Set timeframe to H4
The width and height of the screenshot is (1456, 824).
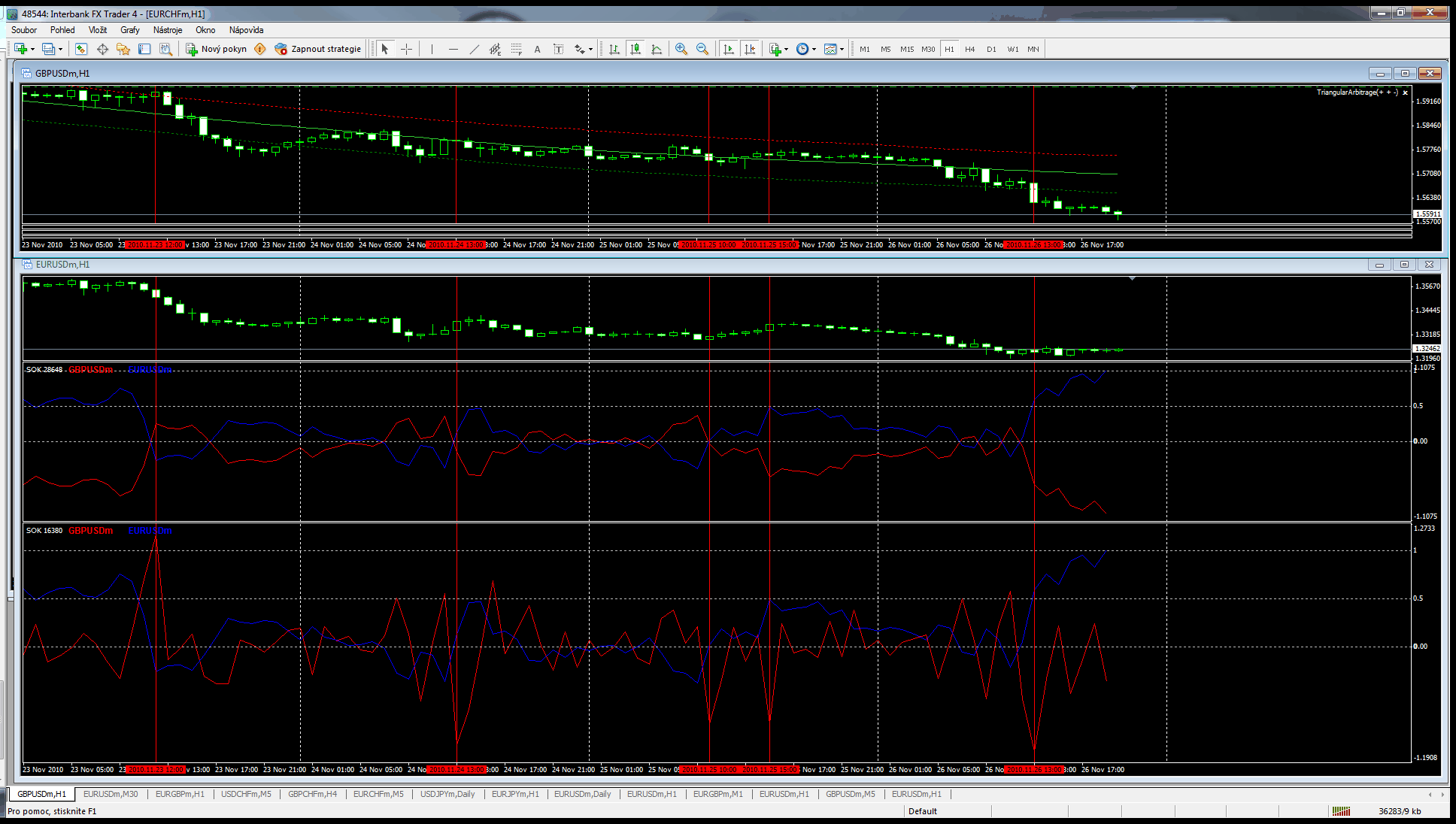970,49
